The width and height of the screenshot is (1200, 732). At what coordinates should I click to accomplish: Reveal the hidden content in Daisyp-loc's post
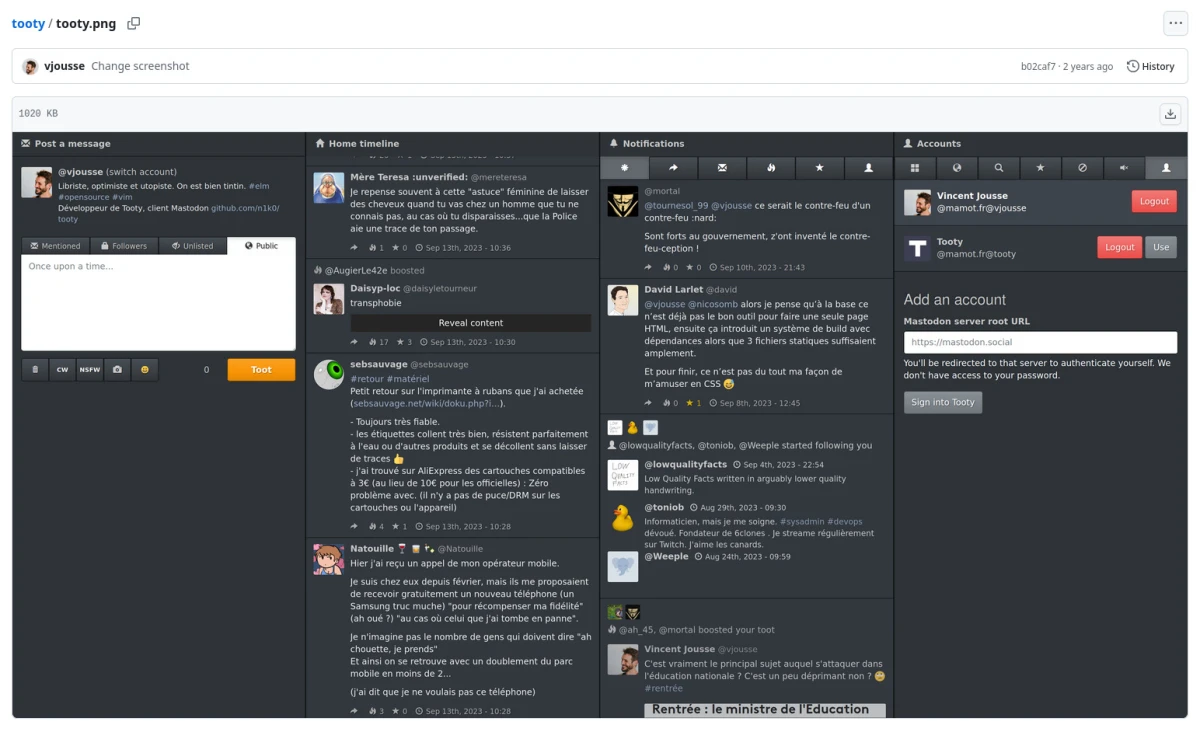point(470,322)
